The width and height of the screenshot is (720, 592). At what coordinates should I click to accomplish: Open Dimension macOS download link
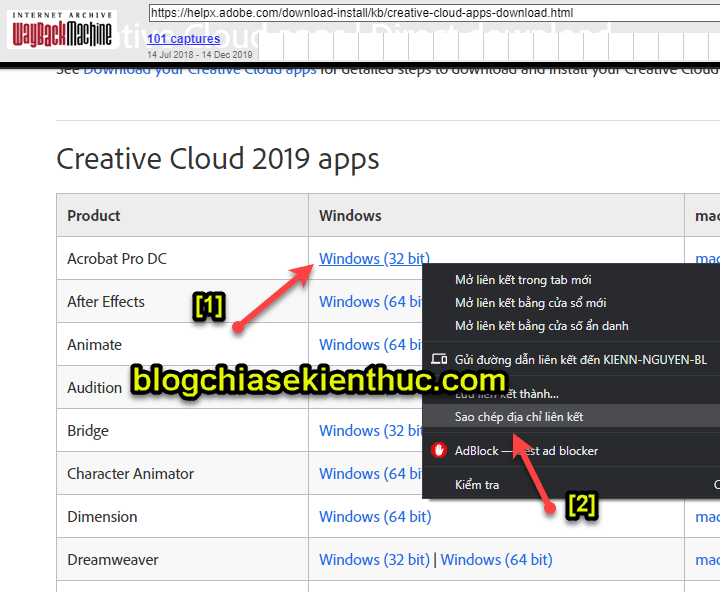(708, 517)
